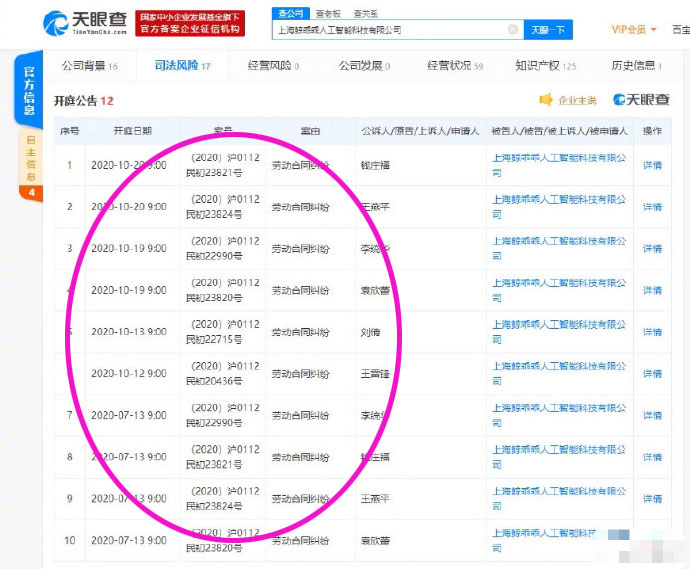Click plaintiff 王燕平 in row 9
The height and width of the screenshot is (569, 690).
[x=375, y=499]
